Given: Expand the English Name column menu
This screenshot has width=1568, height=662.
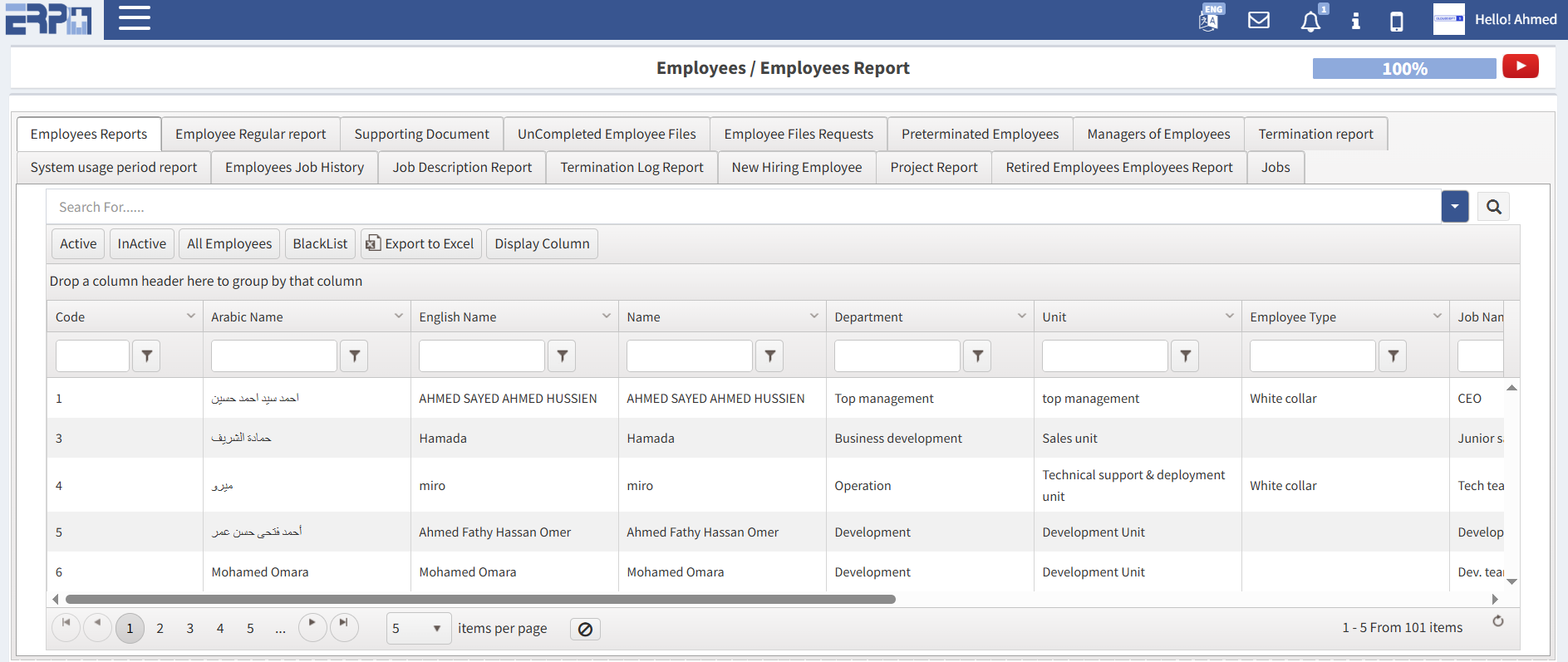Looking at the screenshot, I should (x=606, y=316).
